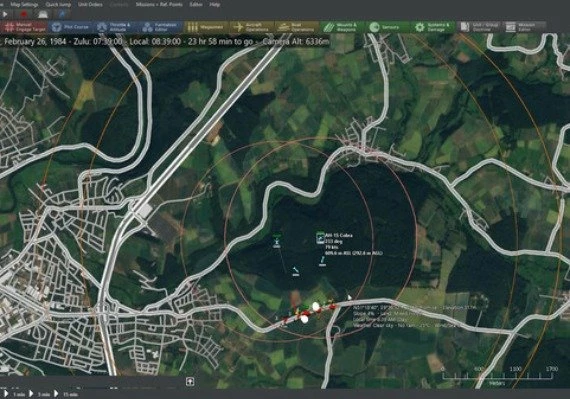Click the map distance scale bar
The image size is (570, 399).
pos(499,375)
